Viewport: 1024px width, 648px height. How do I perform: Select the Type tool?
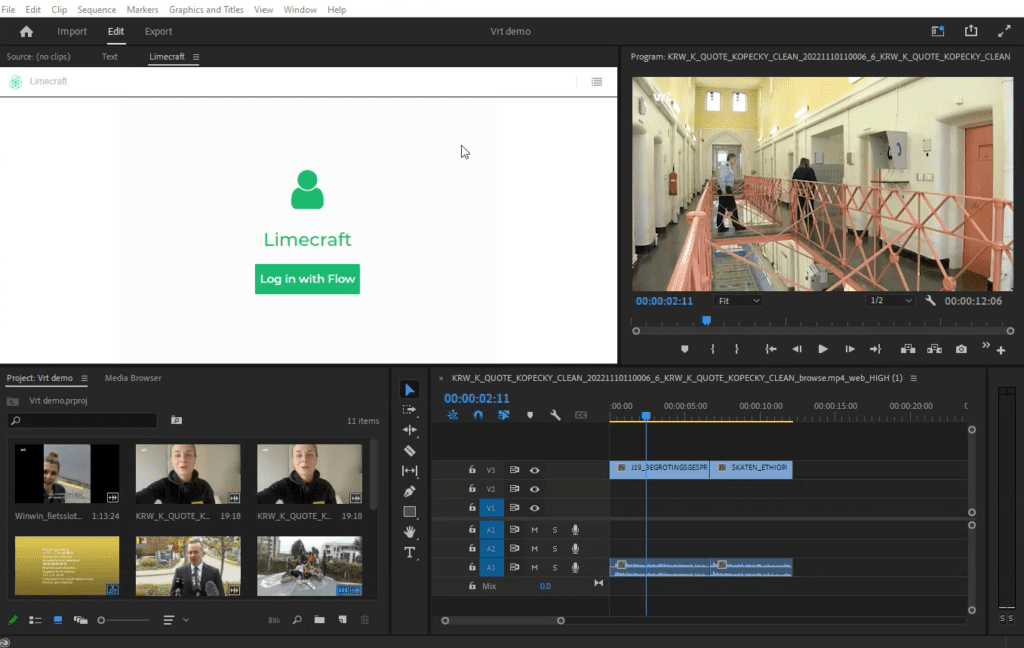click(409, 553)
